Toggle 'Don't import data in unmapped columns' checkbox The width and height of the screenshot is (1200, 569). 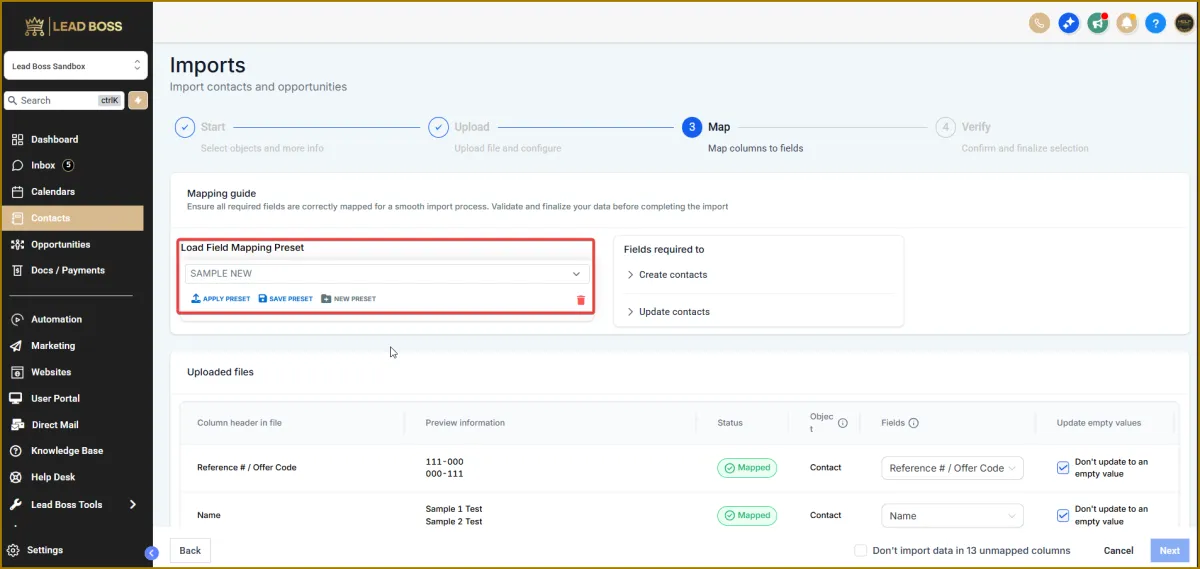(860, 550)
